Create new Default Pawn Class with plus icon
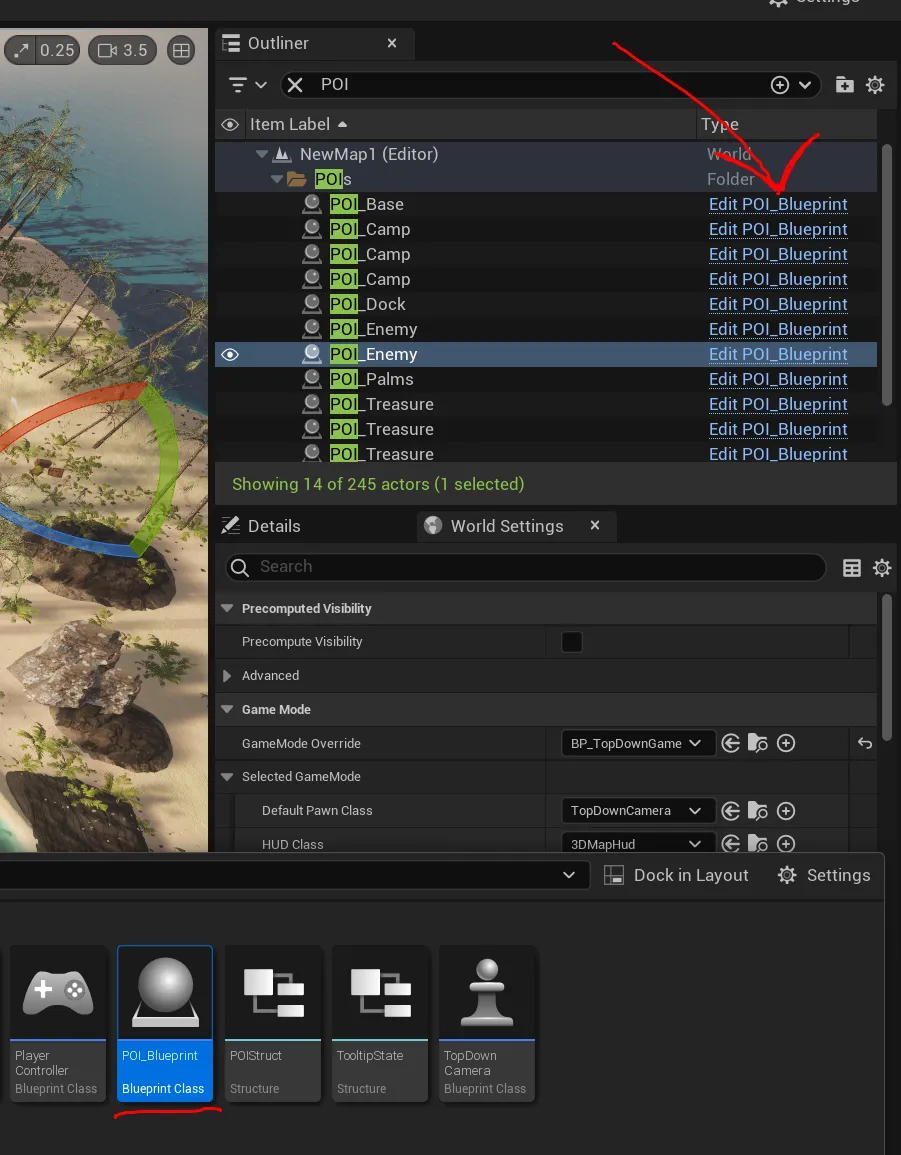This screenshot has height=1155, width=901. pyautogui.click(x=786, y=810)
